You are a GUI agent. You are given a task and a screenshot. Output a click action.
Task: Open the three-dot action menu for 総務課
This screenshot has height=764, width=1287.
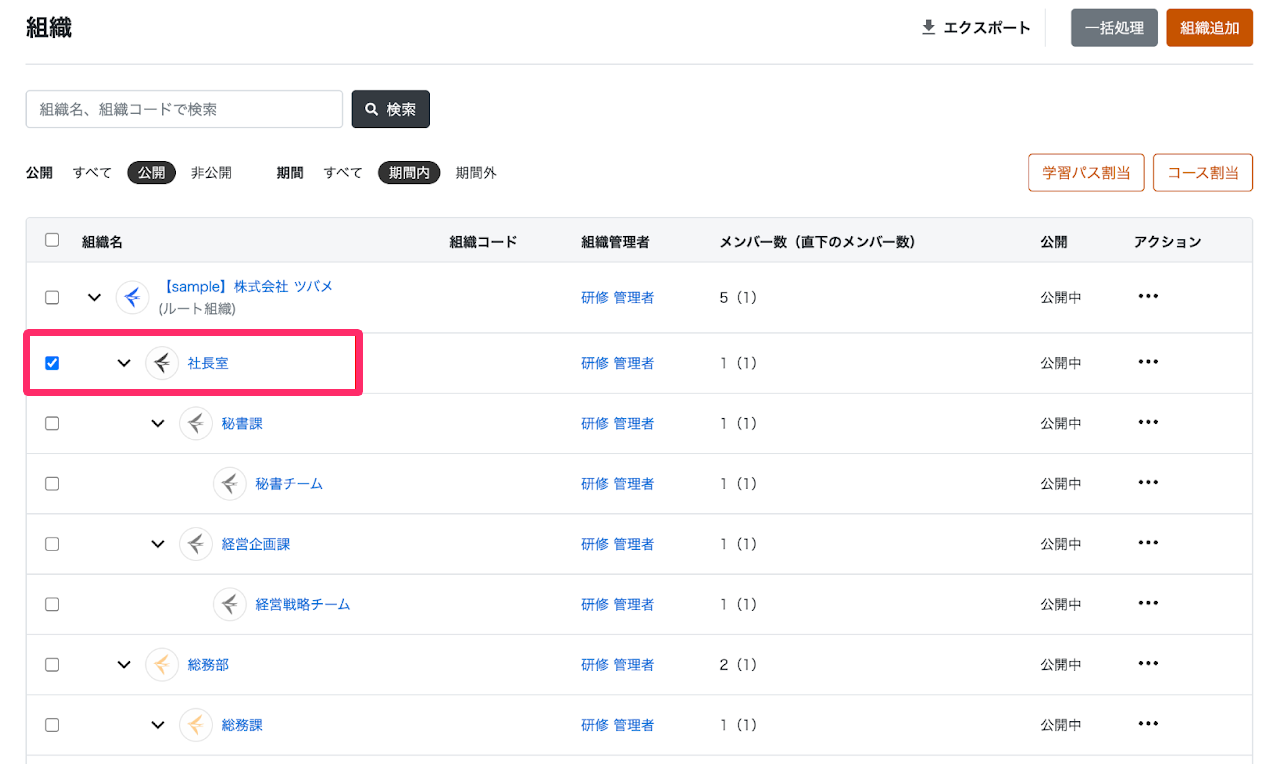coord(1148,724)
